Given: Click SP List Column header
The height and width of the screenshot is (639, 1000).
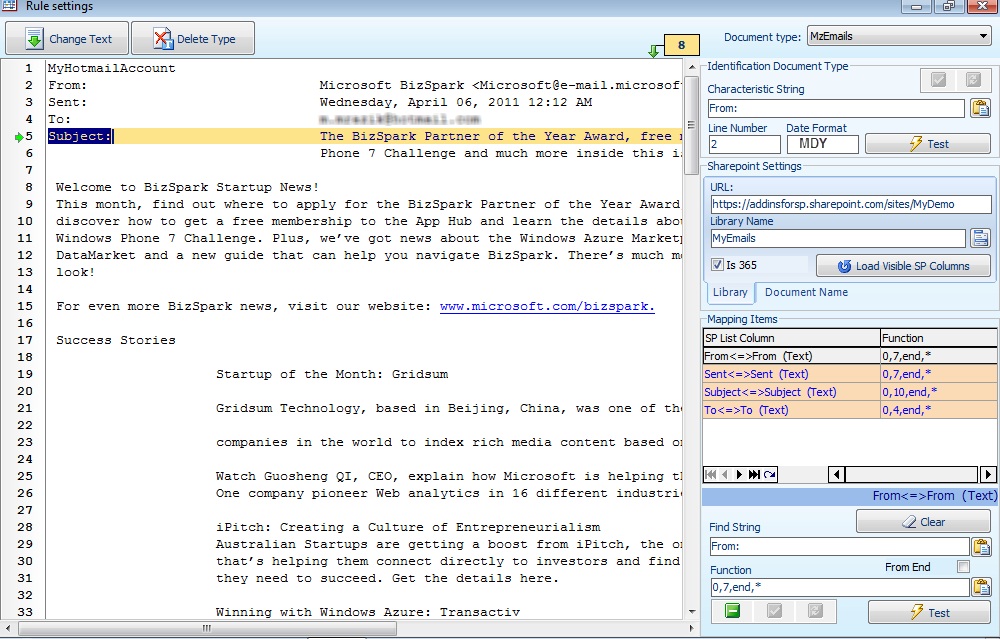Looking at the screenshot, I should [x=791, y=338].
